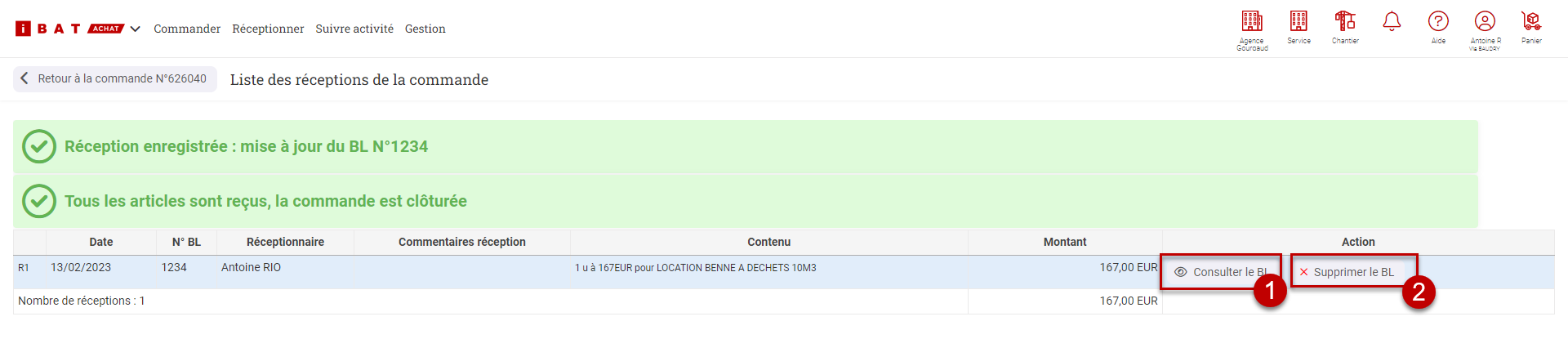Open the Panier cart icon
This screenshot has width=1568, height=339.
(1531, 21)
